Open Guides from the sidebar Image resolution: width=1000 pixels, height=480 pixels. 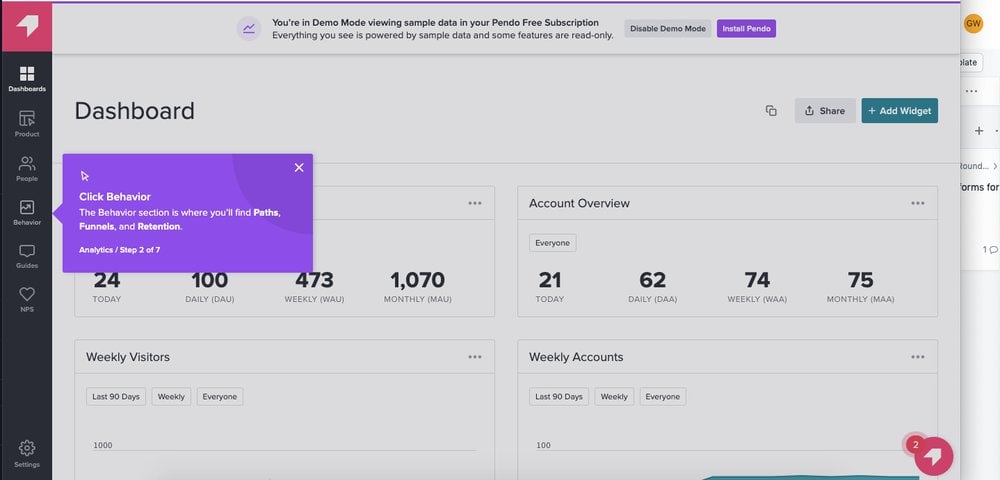27,256
